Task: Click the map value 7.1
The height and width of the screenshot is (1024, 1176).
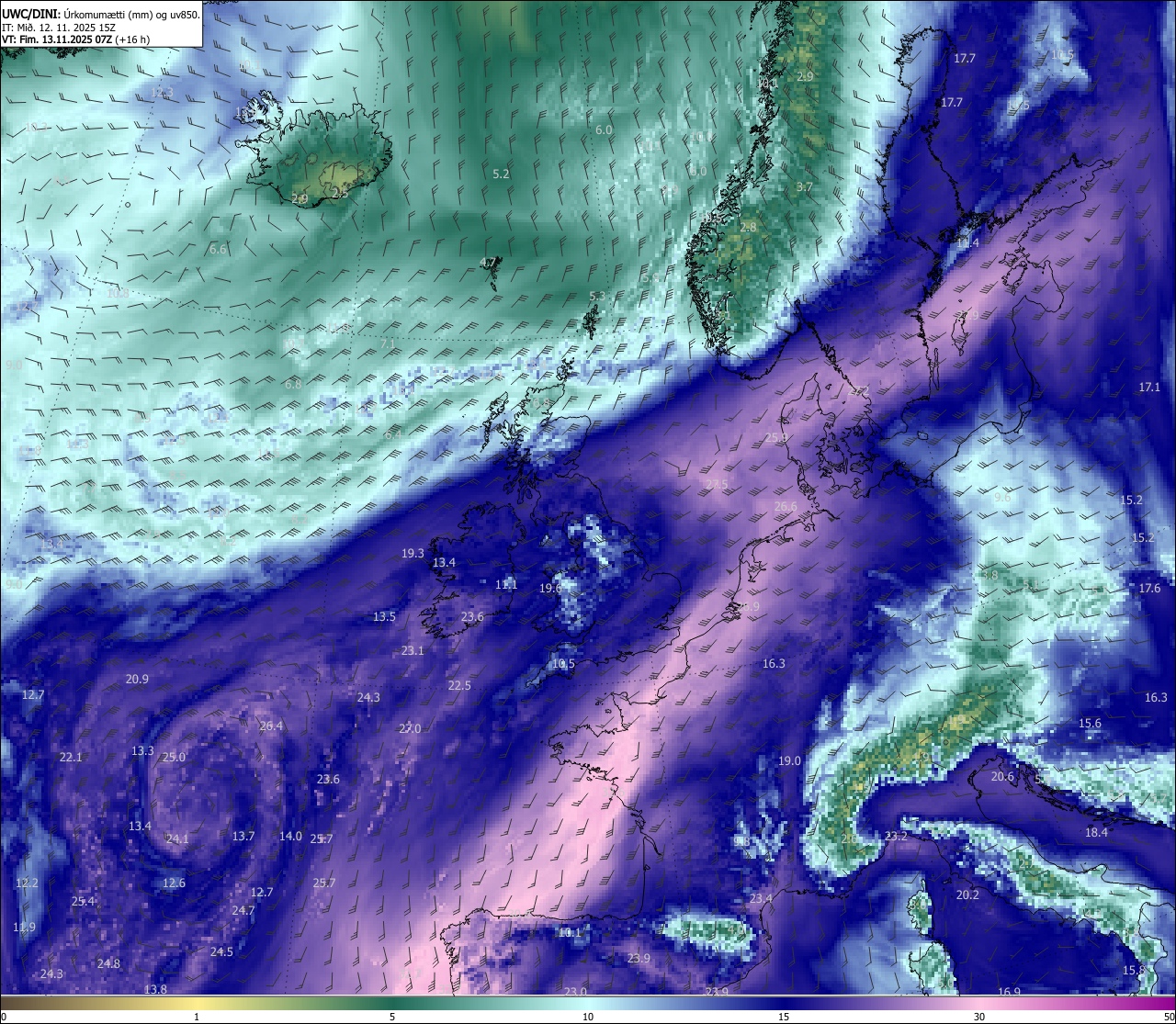Action: [387, 344]
